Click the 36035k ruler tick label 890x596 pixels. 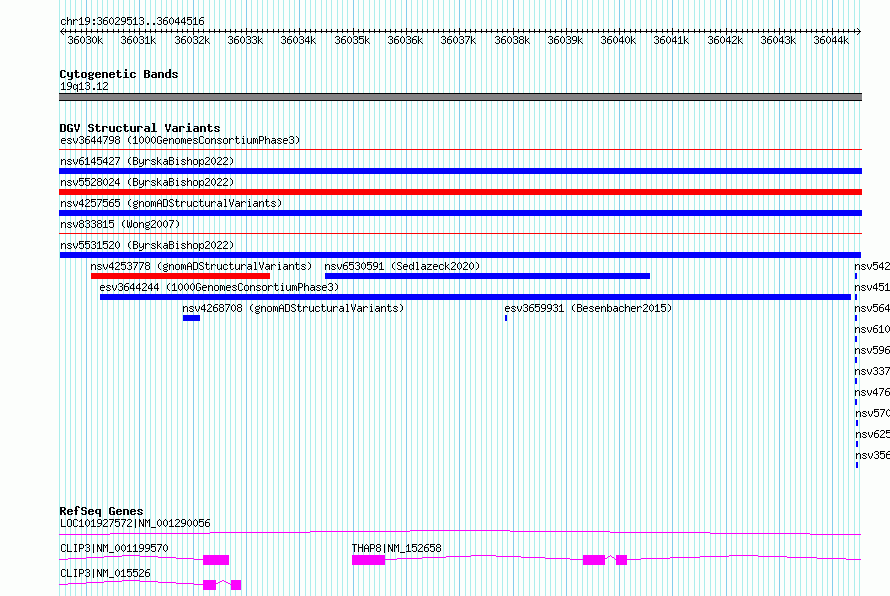coord(352,40)
